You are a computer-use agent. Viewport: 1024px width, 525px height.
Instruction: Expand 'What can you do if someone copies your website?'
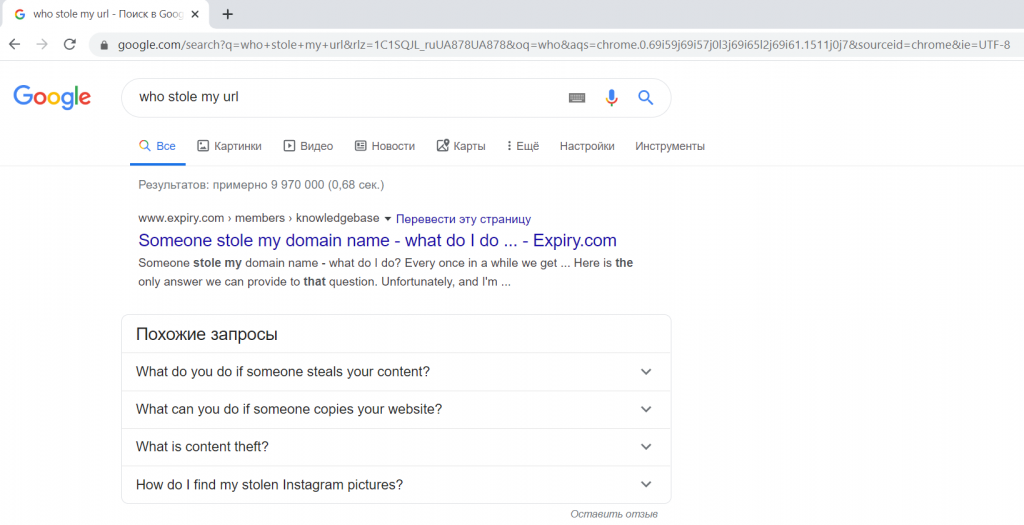pyautogui.click(x=396, y=409)
